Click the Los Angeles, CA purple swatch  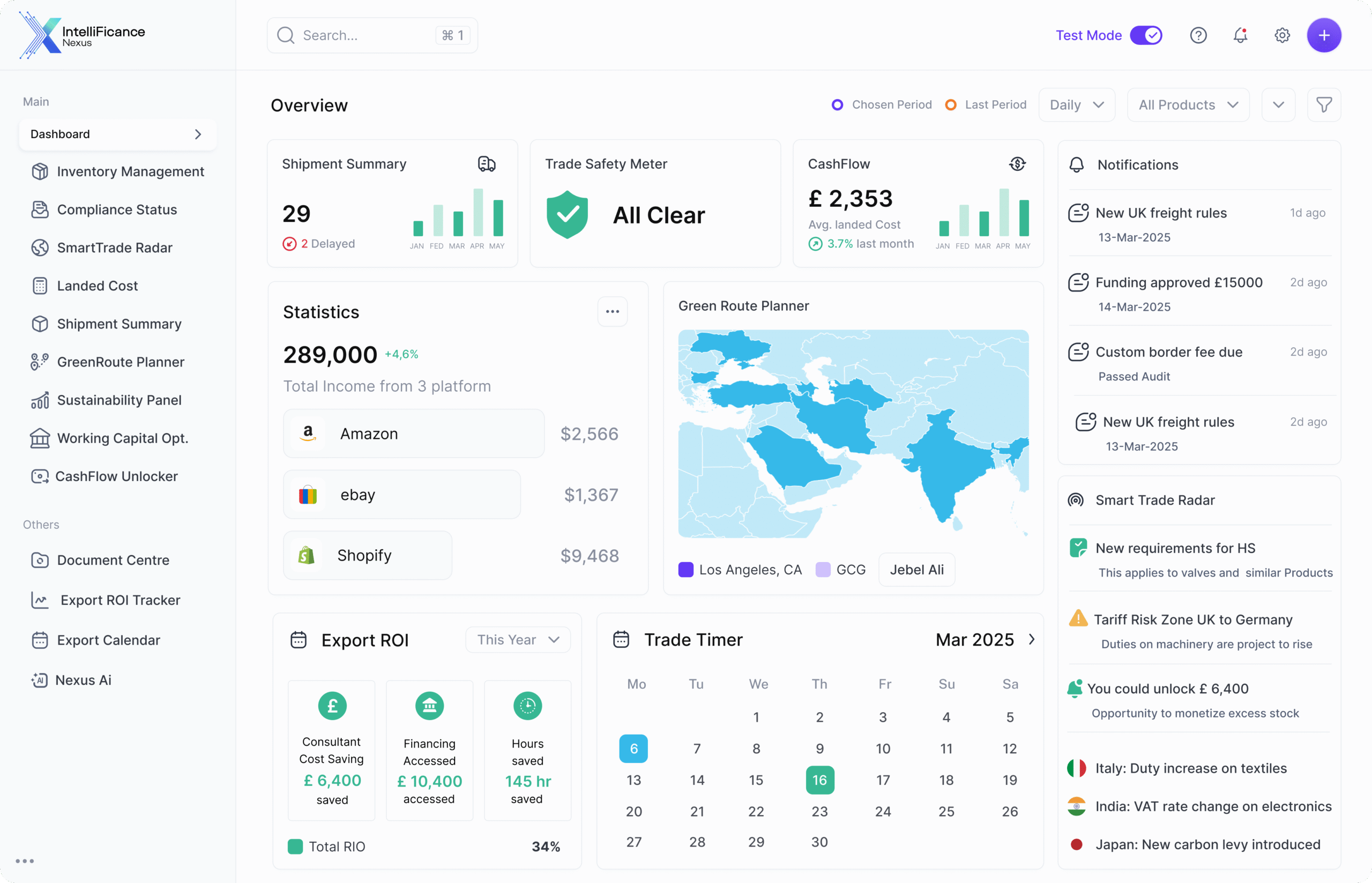click(x=685, y=570)
